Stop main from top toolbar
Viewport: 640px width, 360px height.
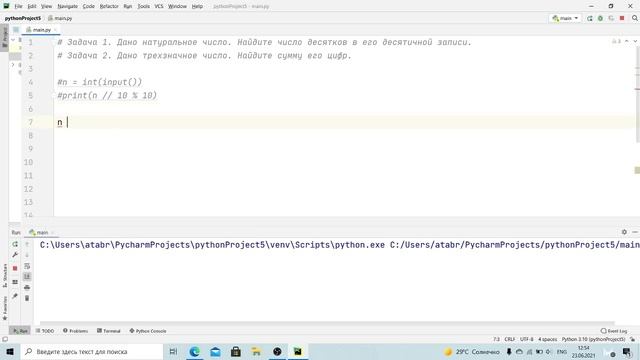[x=622, y=18]
